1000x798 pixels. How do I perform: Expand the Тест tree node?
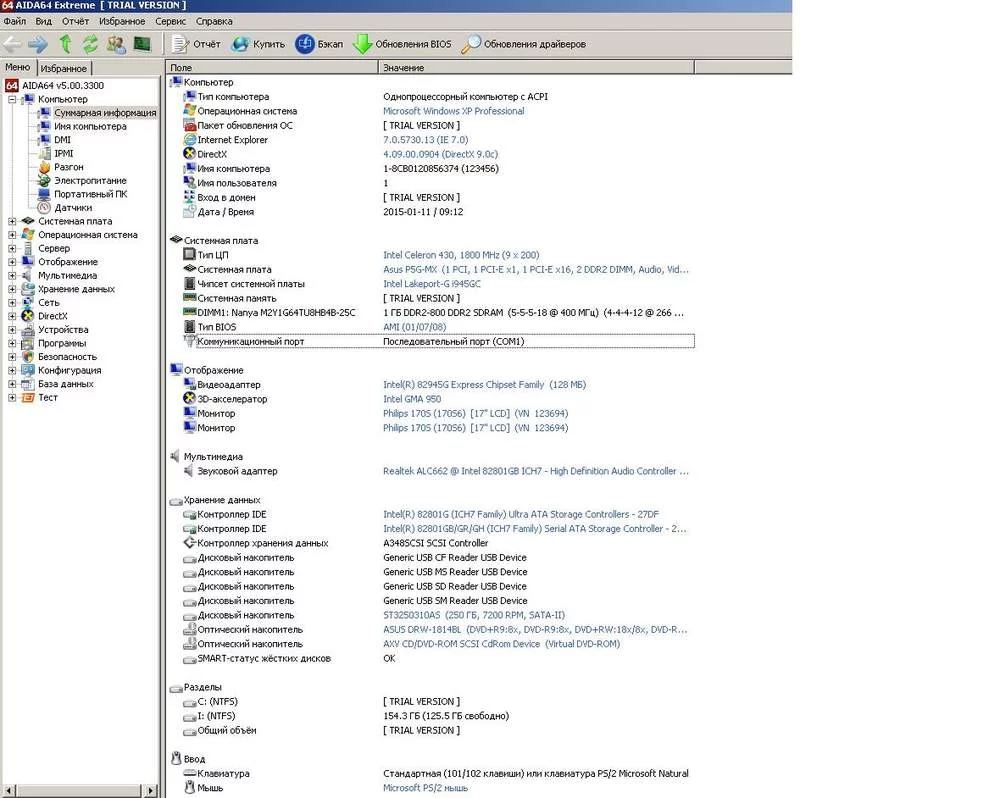12,398
